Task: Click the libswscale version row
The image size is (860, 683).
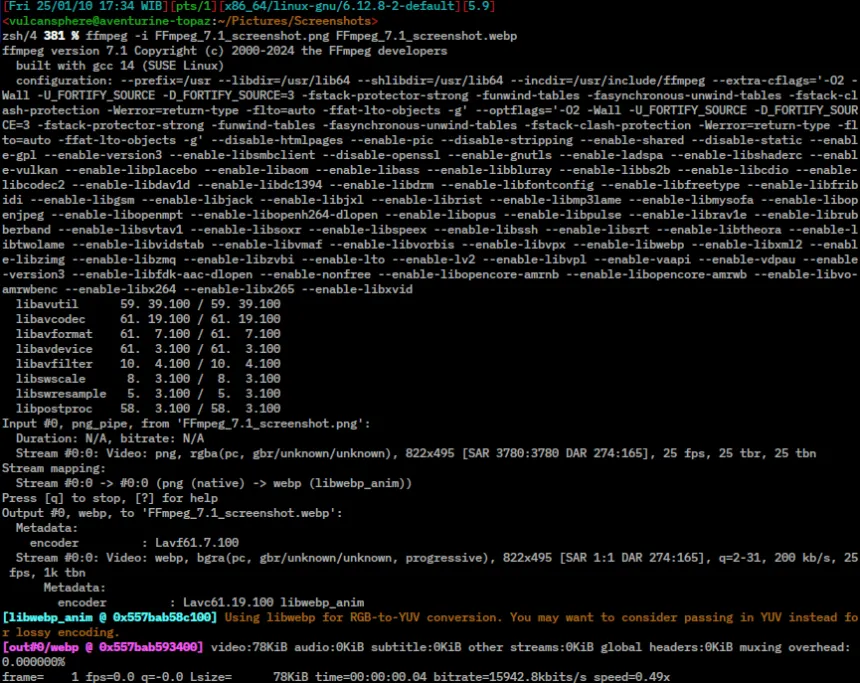Action: pos(148,379)
